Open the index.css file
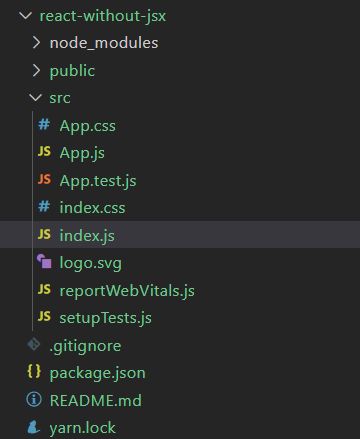The width and height of the screenshot is (360, 439). click(x=92, y=208)
